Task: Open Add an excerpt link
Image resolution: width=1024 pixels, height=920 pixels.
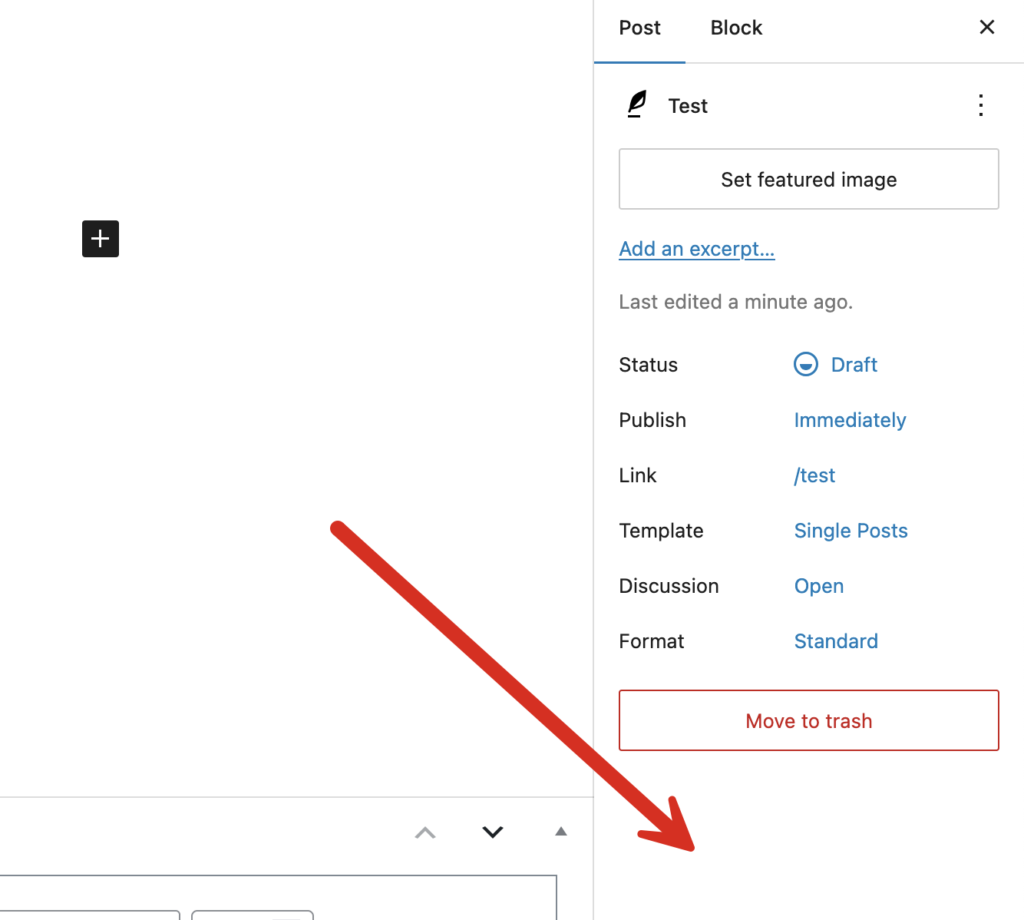Action: coord(696,248)
